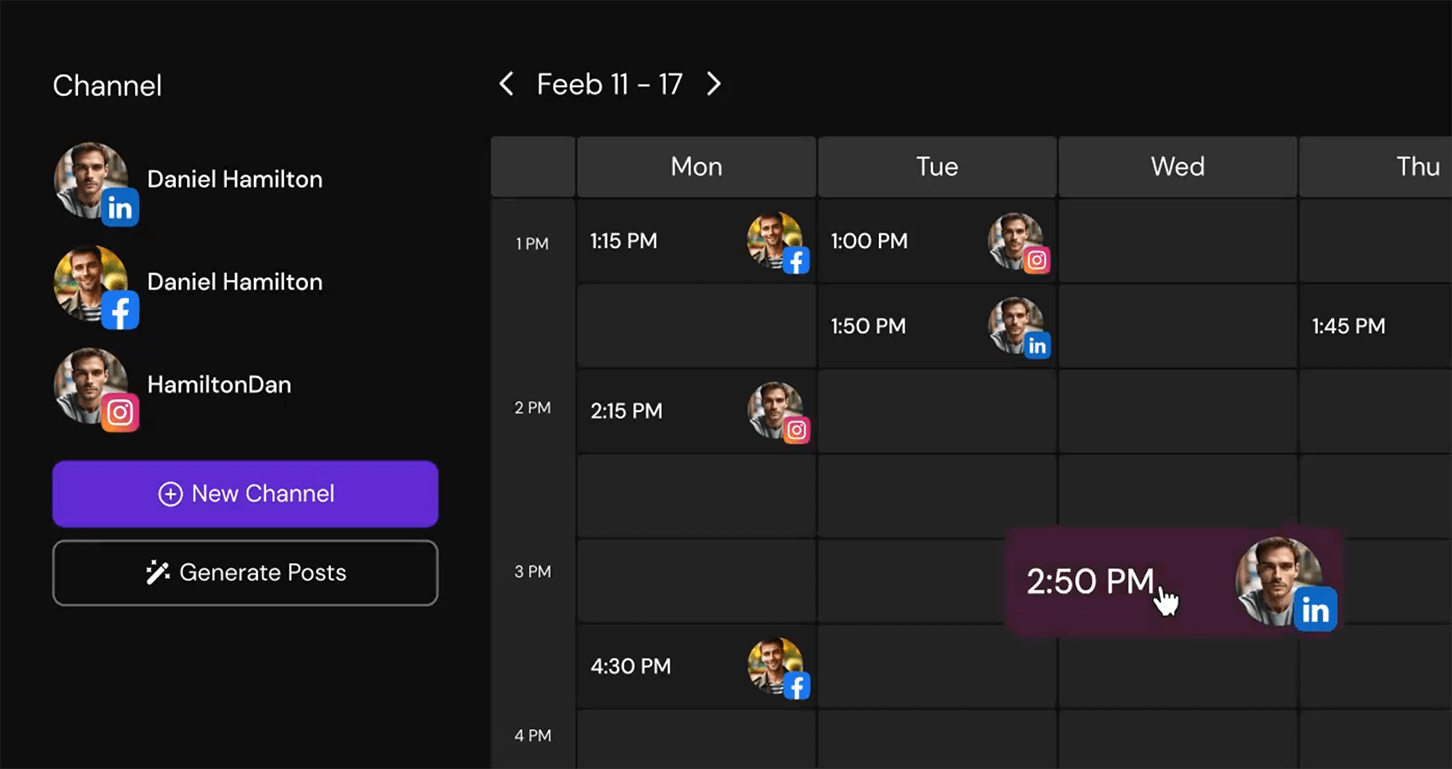1452x769 pixels.
Task: Select the Tue column header
Action: (937, 167)
